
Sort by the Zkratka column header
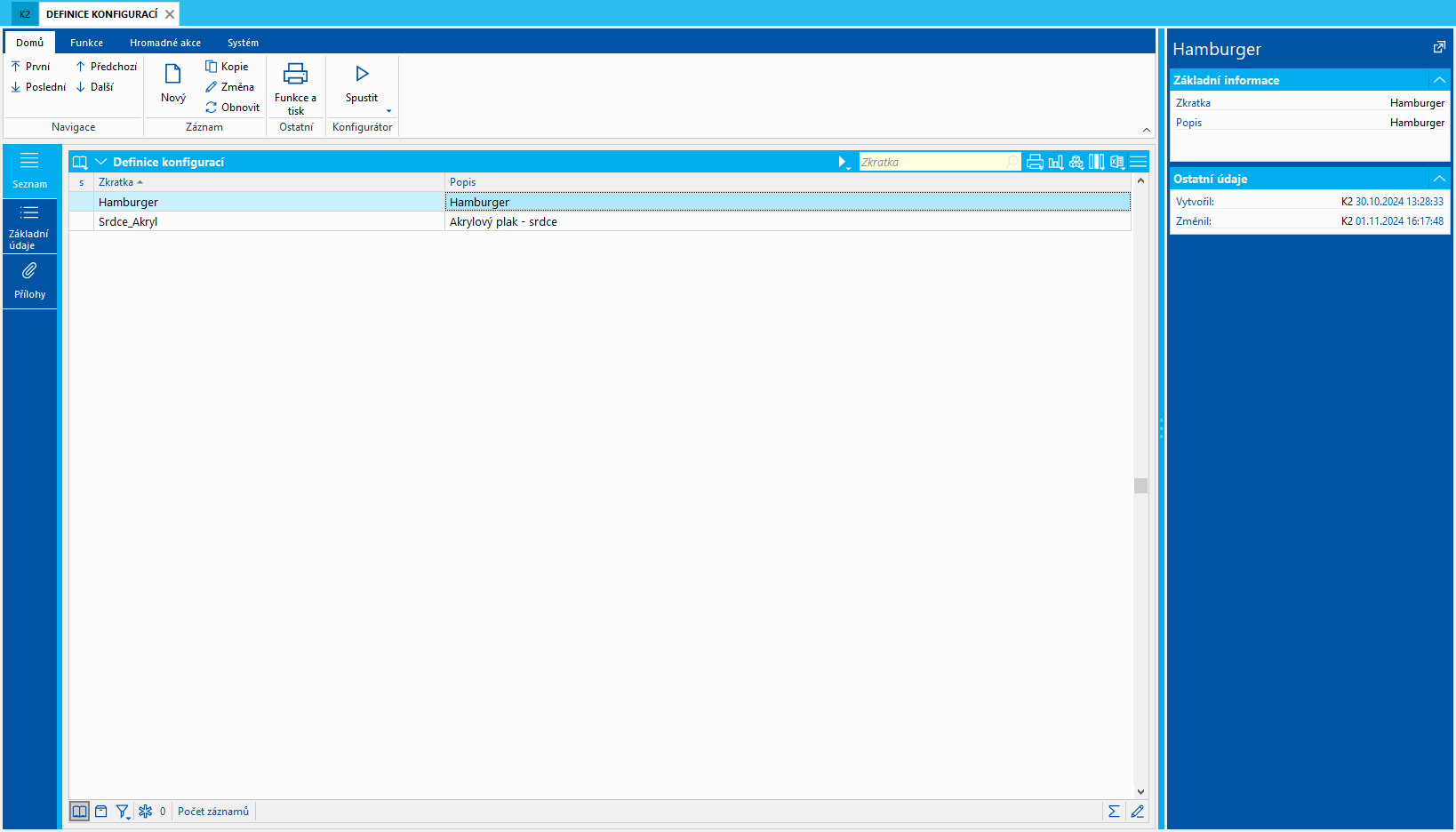[x=269, y=182]
